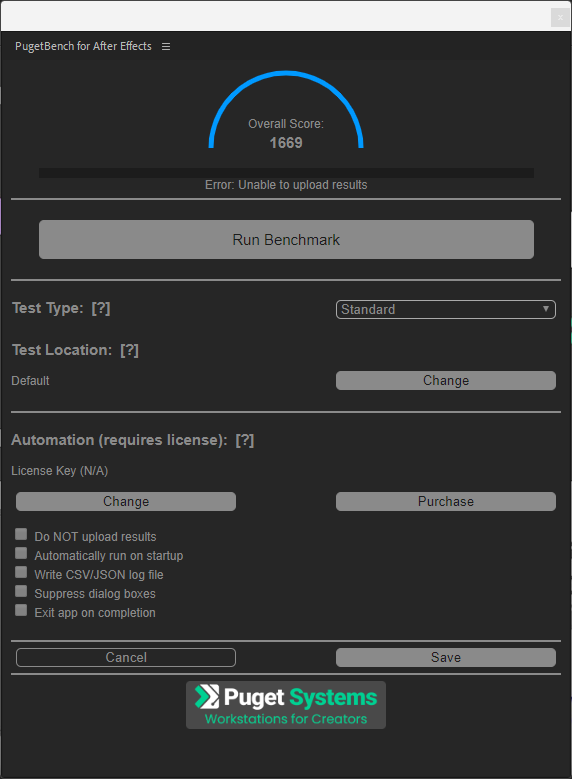Save the benchmark settings
The image size is (572, 779).
446,657
